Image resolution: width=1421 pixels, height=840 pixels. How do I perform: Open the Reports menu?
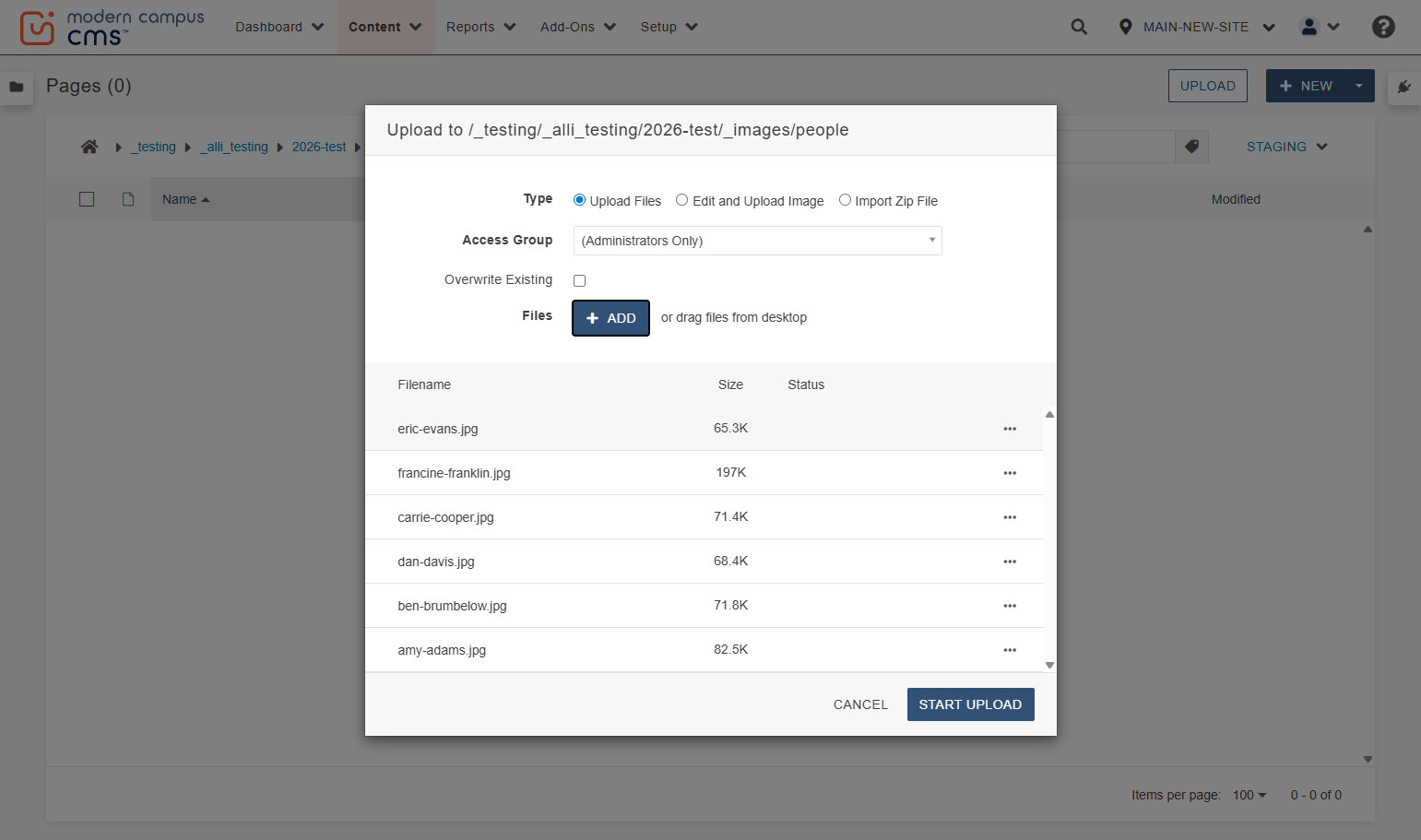tap(480, 27)
